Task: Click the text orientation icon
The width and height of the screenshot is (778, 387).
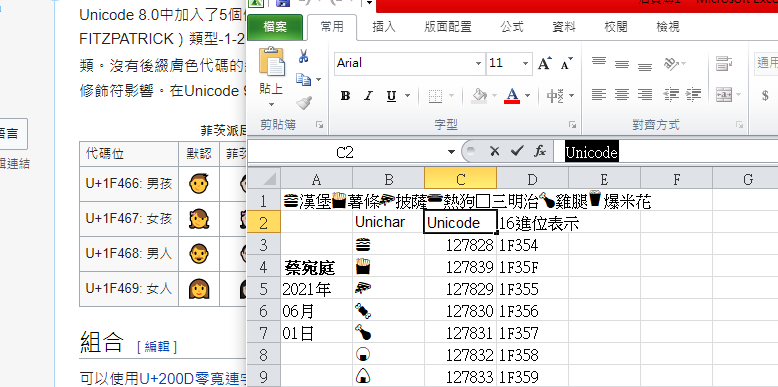Action: tap(671, 64)
